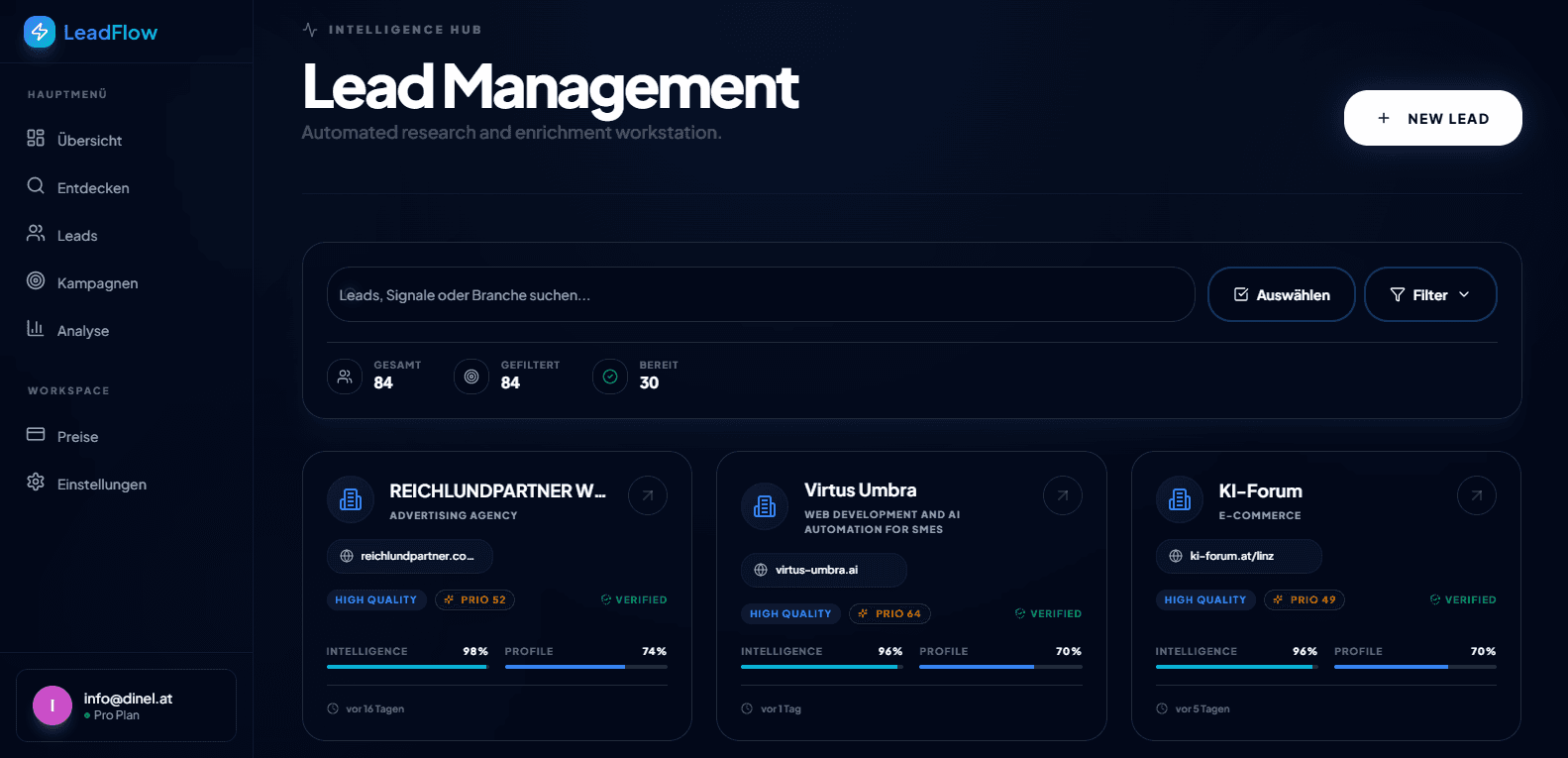Navigate to Leads menu item
Viewport: 1568px width, 758px height.
(x=126, y=235)
